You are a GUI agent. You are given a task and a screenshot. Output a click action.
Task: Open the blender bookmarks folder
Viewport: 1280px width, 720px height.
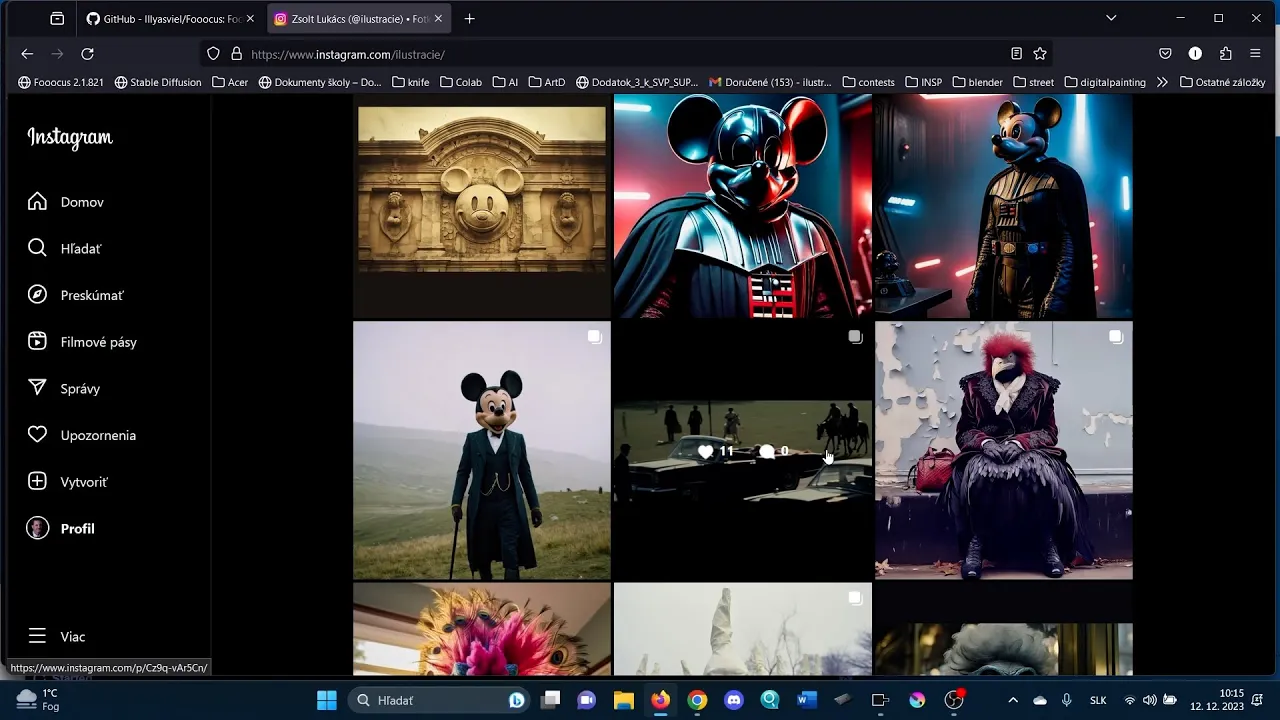[x=978, y=82]
